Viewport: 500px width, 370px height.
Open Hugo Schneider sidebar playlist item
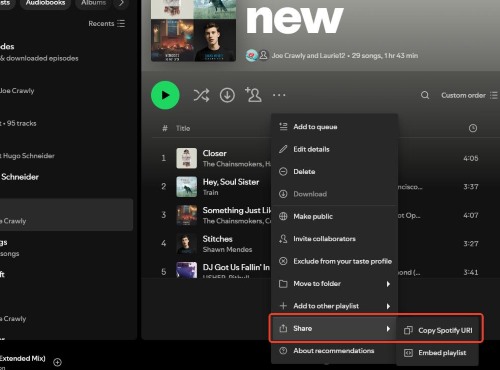point(27,156)
